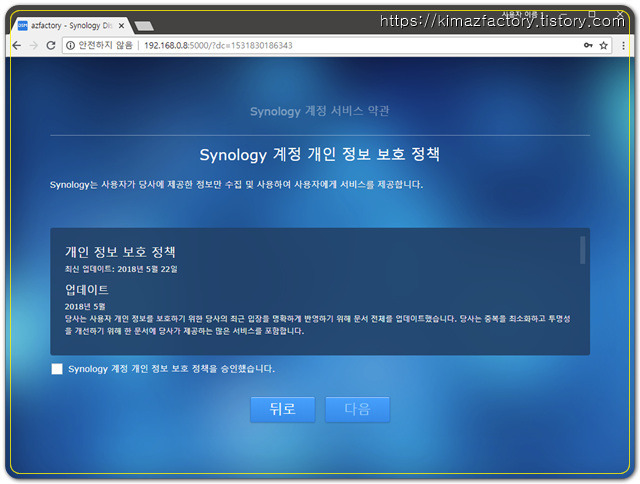The width and height of the screenshot is (640, 484).
Task: Reload the page with refresh icon
Action: [51, 45]
